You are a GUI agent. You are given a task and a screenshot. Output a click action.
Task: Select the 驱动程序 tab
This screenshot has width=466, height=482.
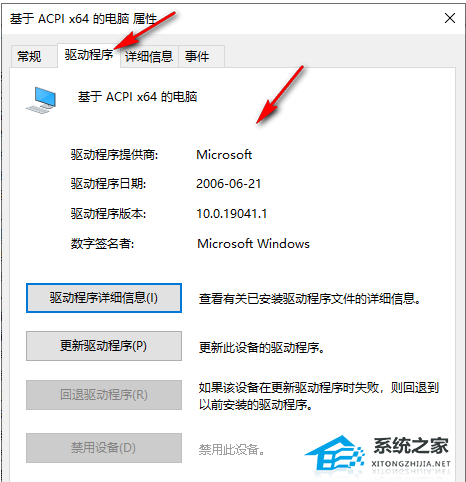89,55
